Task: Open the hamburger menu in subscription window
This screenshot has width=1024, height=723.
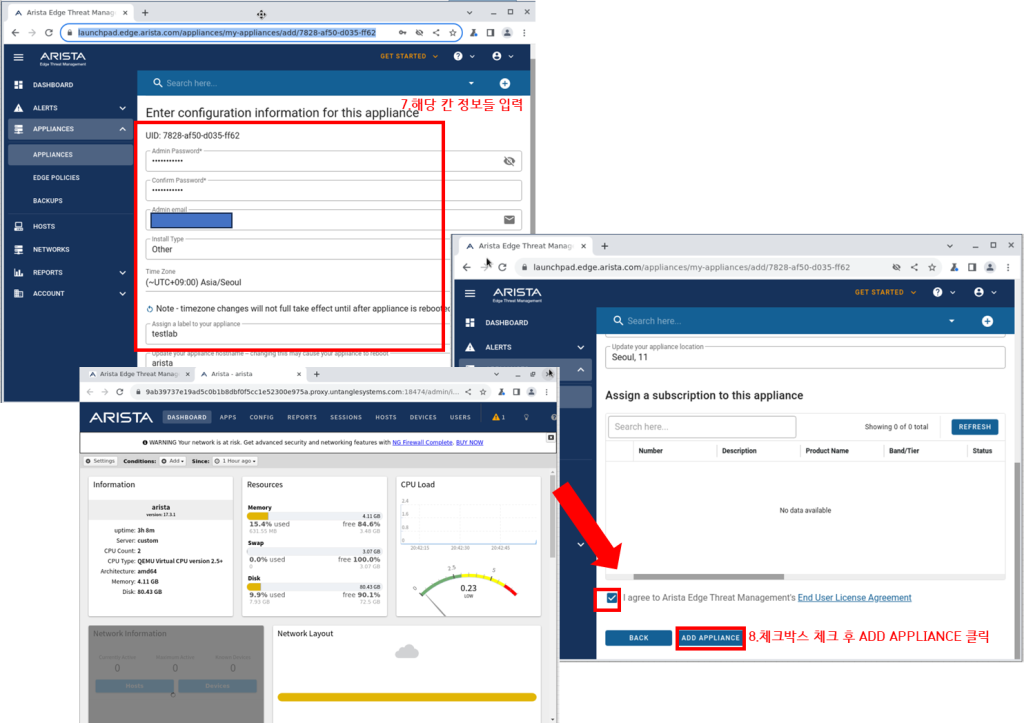Action: pos(470,293)
